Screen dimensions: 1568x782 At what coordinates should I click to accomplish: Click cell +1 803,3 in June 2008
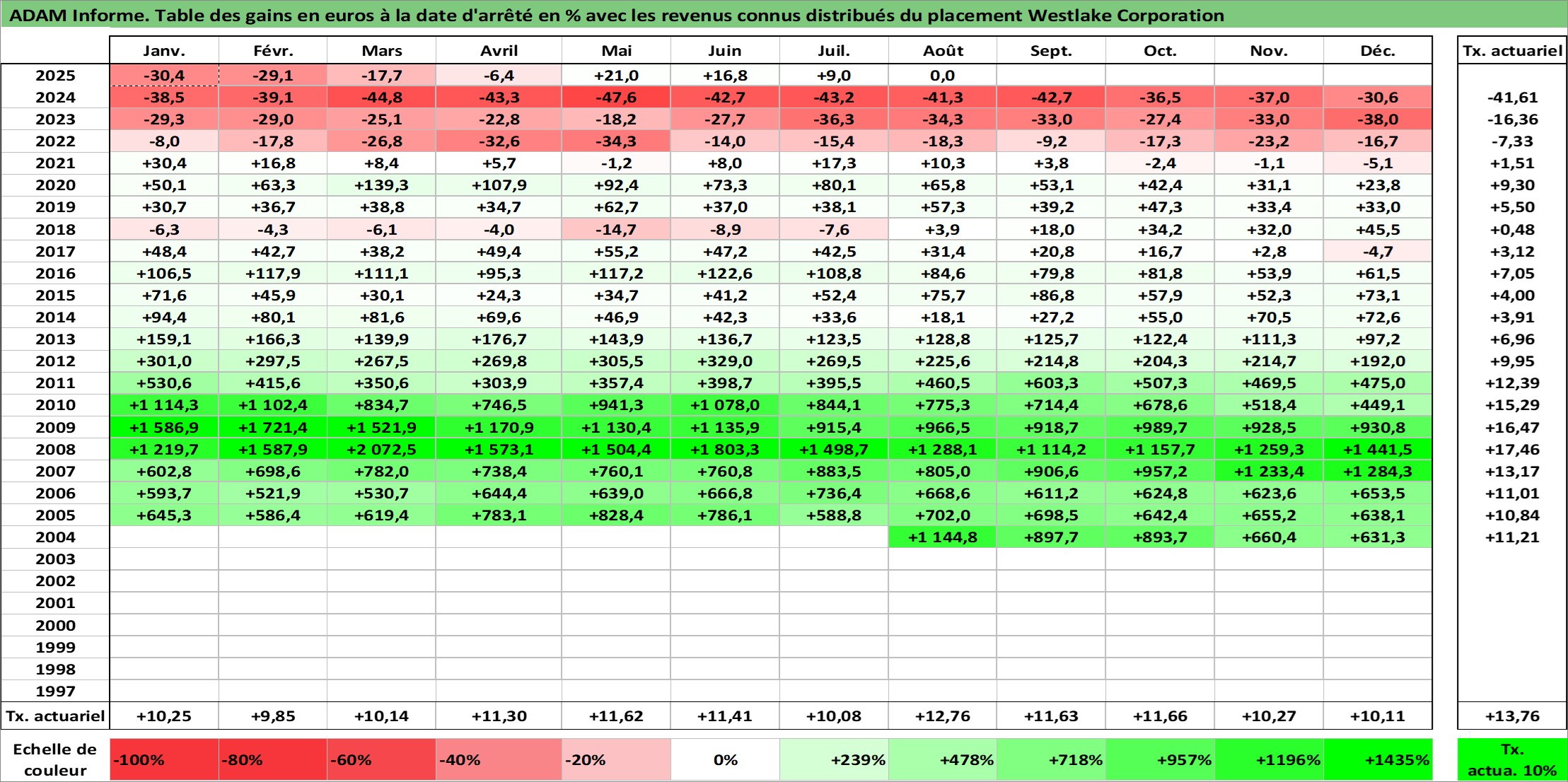coord(725,449)
